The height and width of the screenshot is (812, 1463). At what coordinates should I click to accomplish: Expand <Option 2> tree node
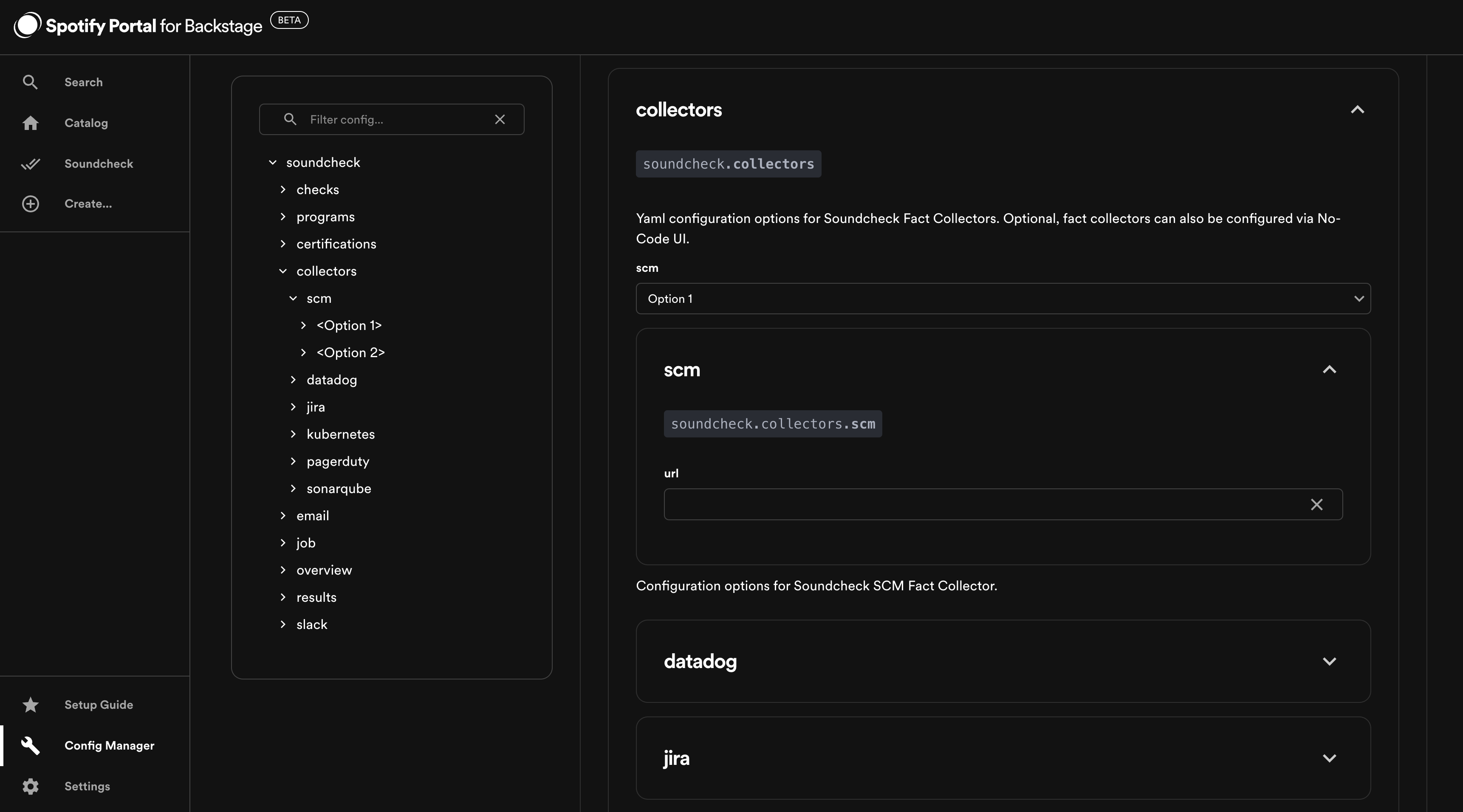pyautogui.click(x=303, y=352)
